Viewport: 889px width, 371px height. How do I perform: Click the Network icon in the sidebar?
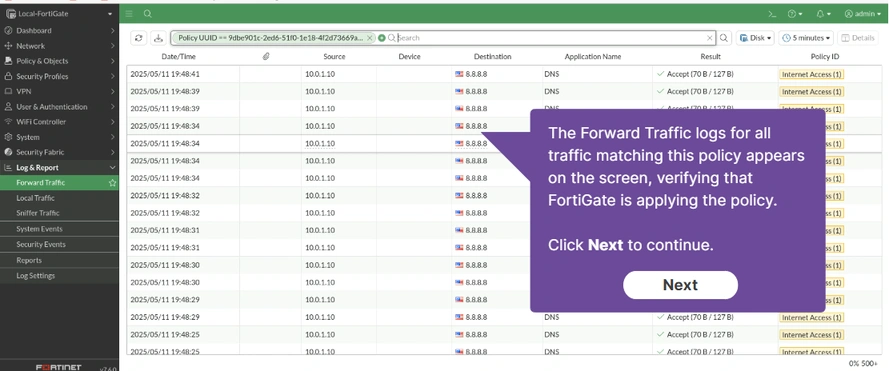click(8, 46)
